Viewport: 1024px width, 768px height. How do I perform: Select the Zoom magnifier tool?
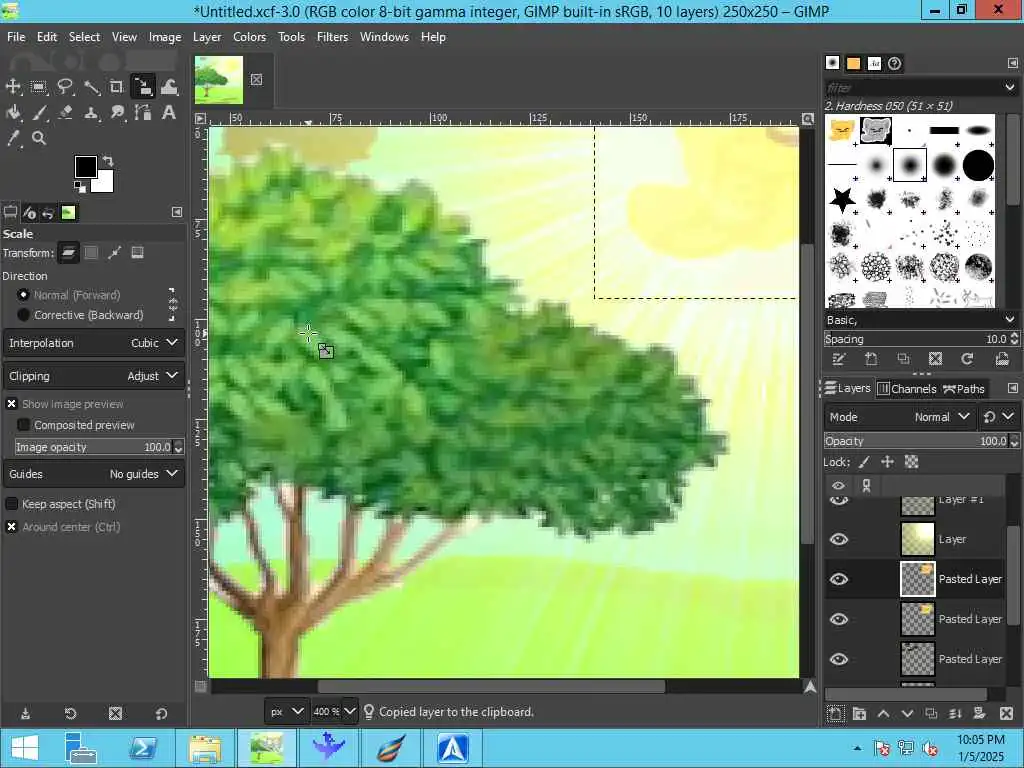coord(39,138)
